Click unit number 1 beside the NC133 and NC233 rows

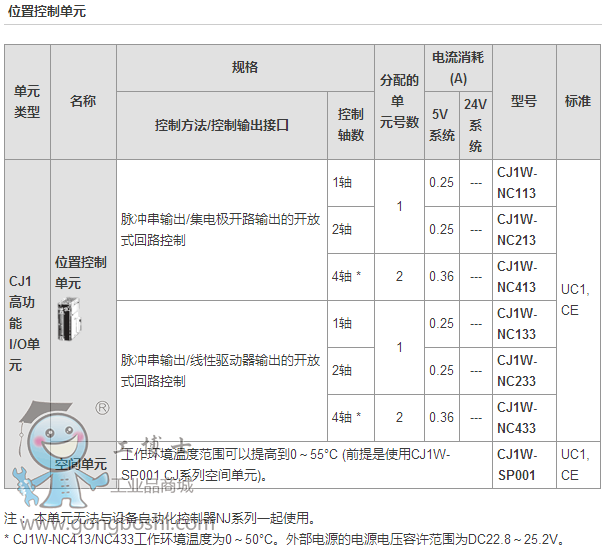point(399,347)
